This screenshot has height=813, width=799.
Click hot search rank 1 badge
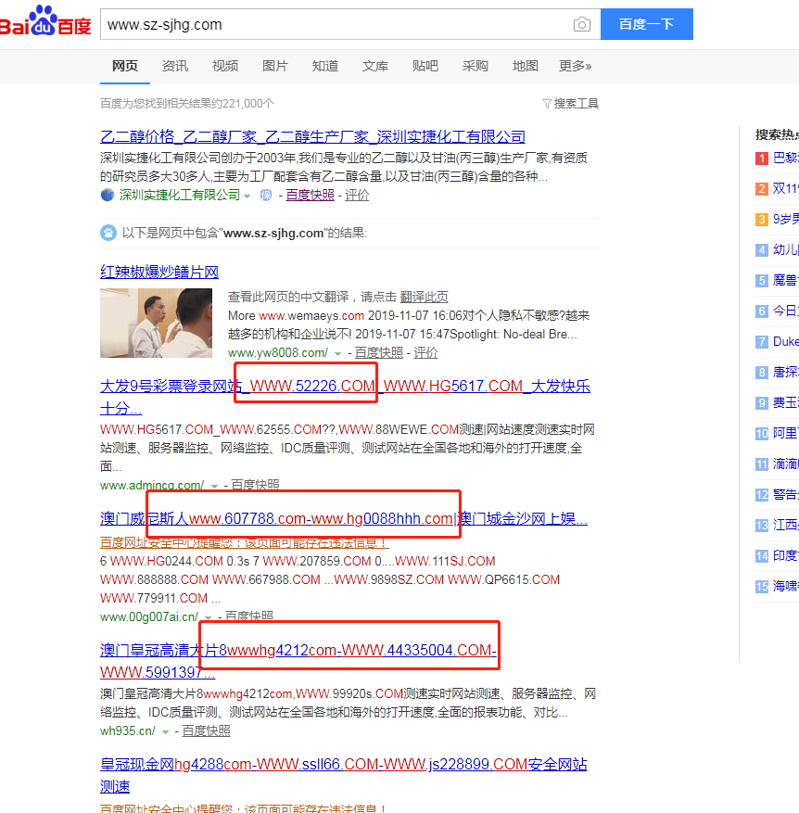761,158
